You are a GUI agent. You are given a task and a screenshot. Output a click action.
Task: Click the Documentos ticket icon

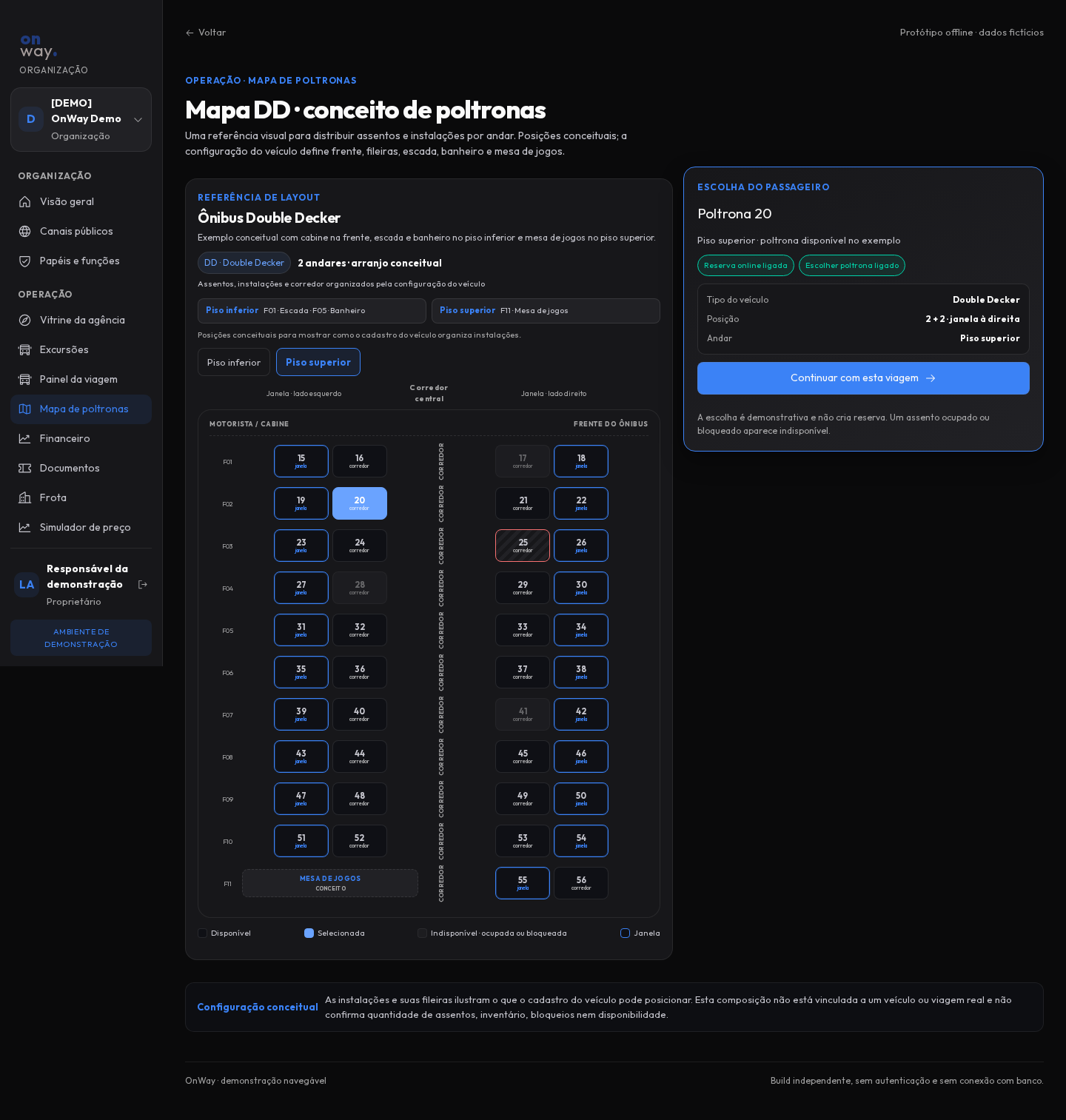(24, 468)
